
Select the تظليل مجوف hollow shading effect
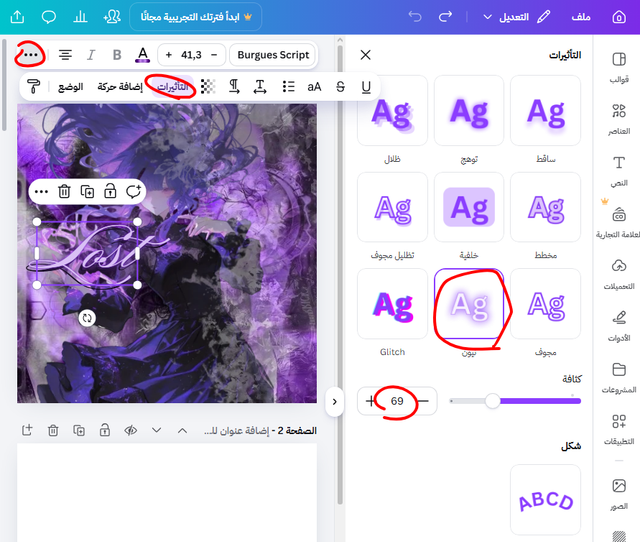click(392, 207)
